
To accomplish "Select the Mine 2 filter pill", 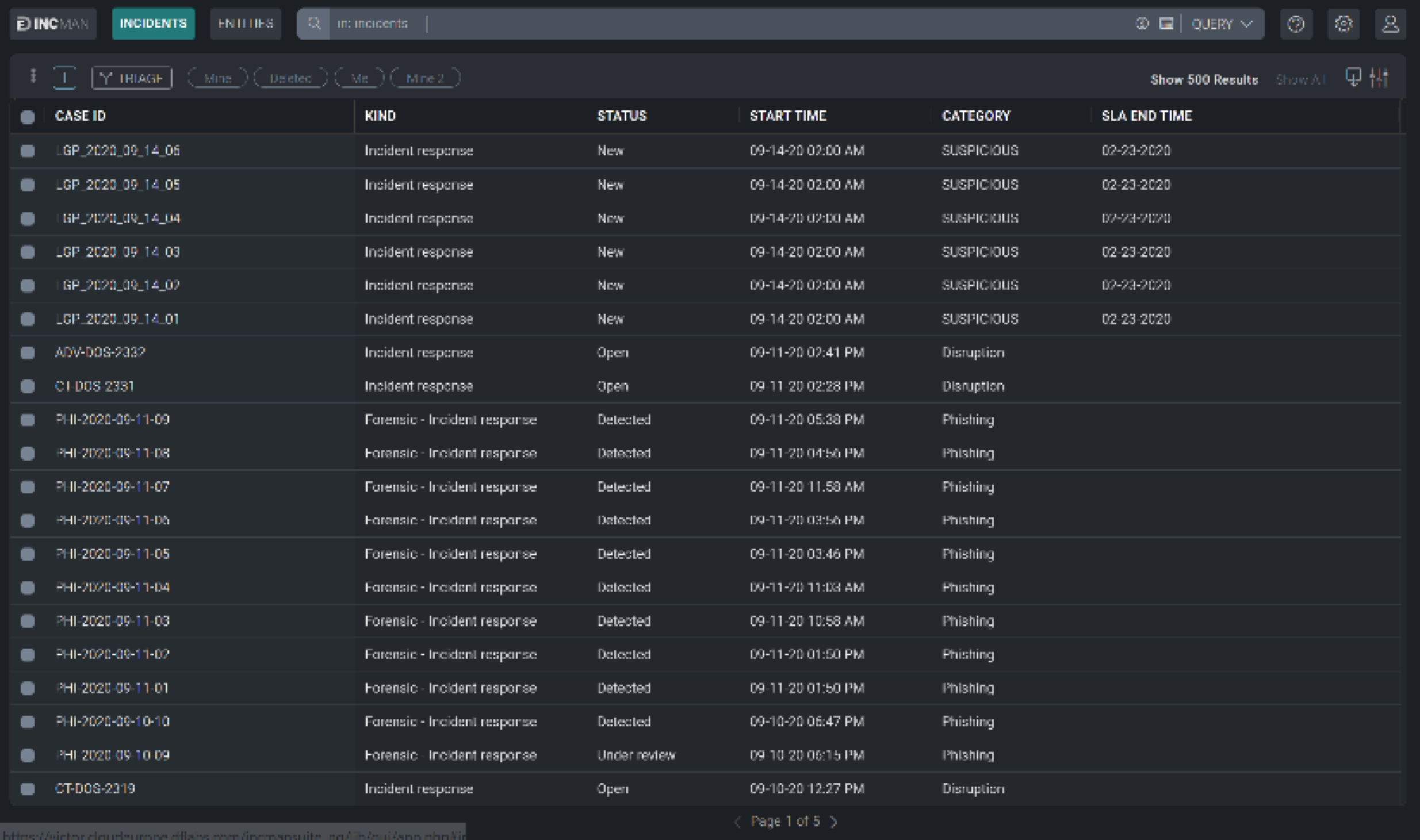I will [425, 78].
